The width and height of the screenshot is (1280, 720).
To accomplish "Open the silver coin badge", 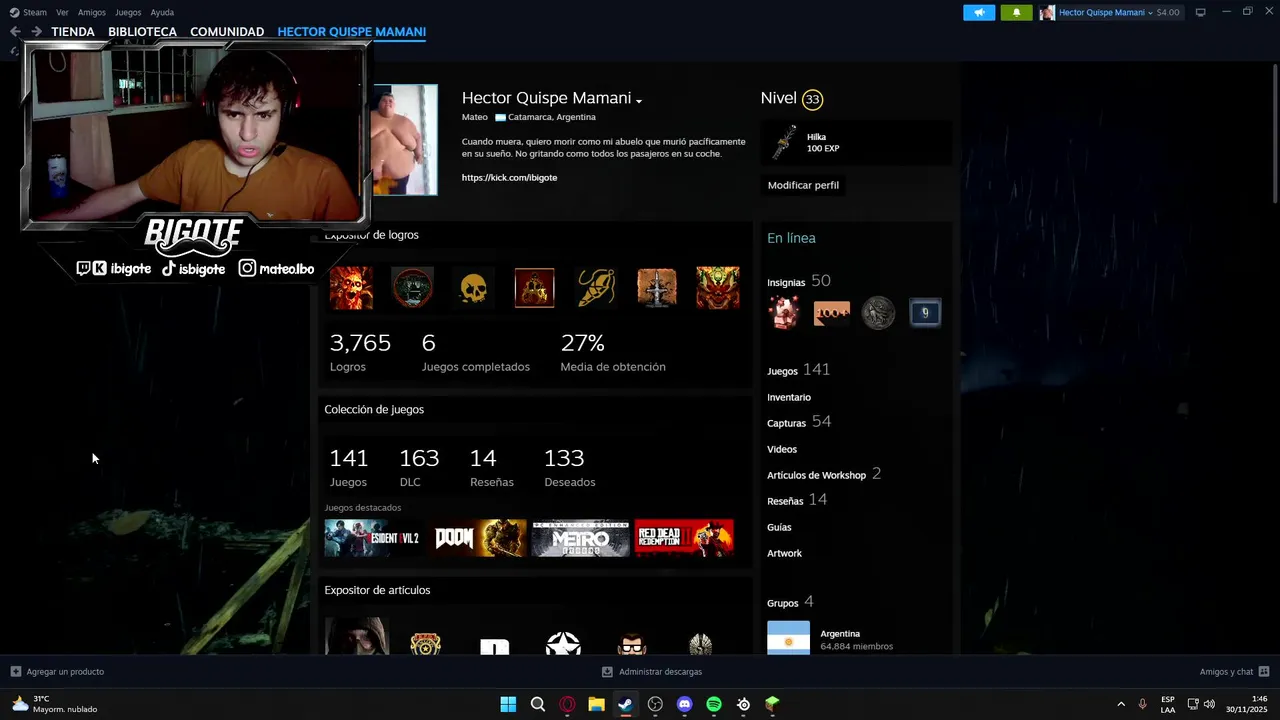I will point(878,313).
